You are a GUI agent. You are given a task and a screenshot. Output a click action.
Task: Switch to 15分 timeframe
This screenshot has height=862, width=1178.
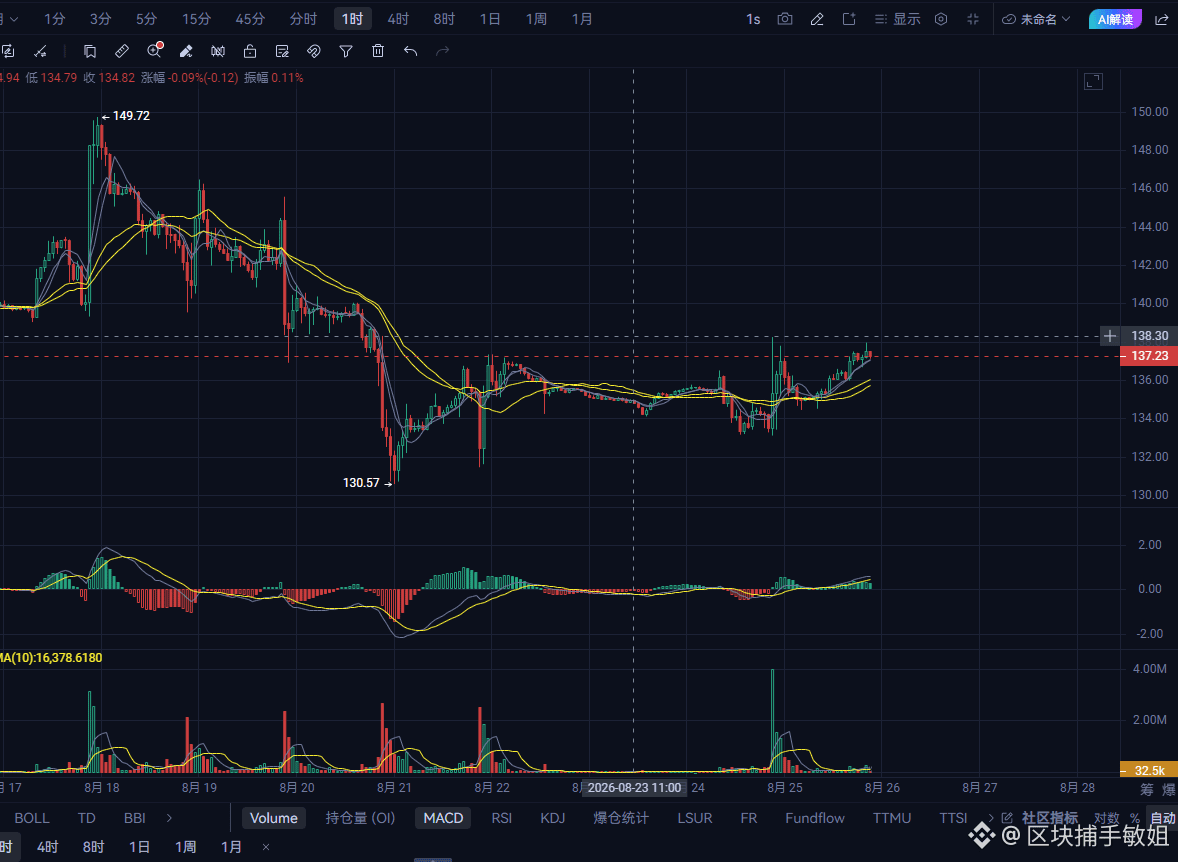tap(196, 19)
